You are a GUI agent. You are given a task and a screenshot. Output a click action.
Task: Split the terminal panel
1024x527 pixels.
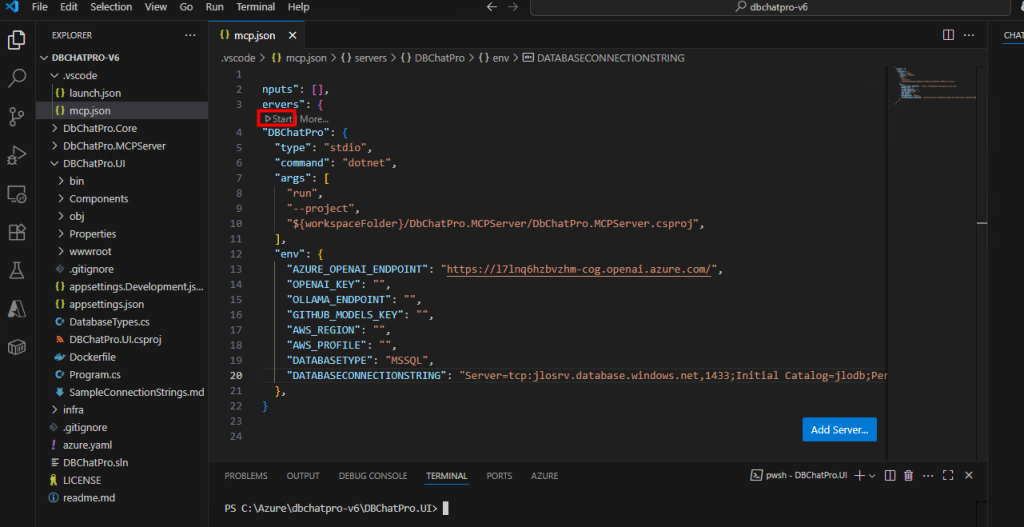pyautogui.click(x=889, y=475)
